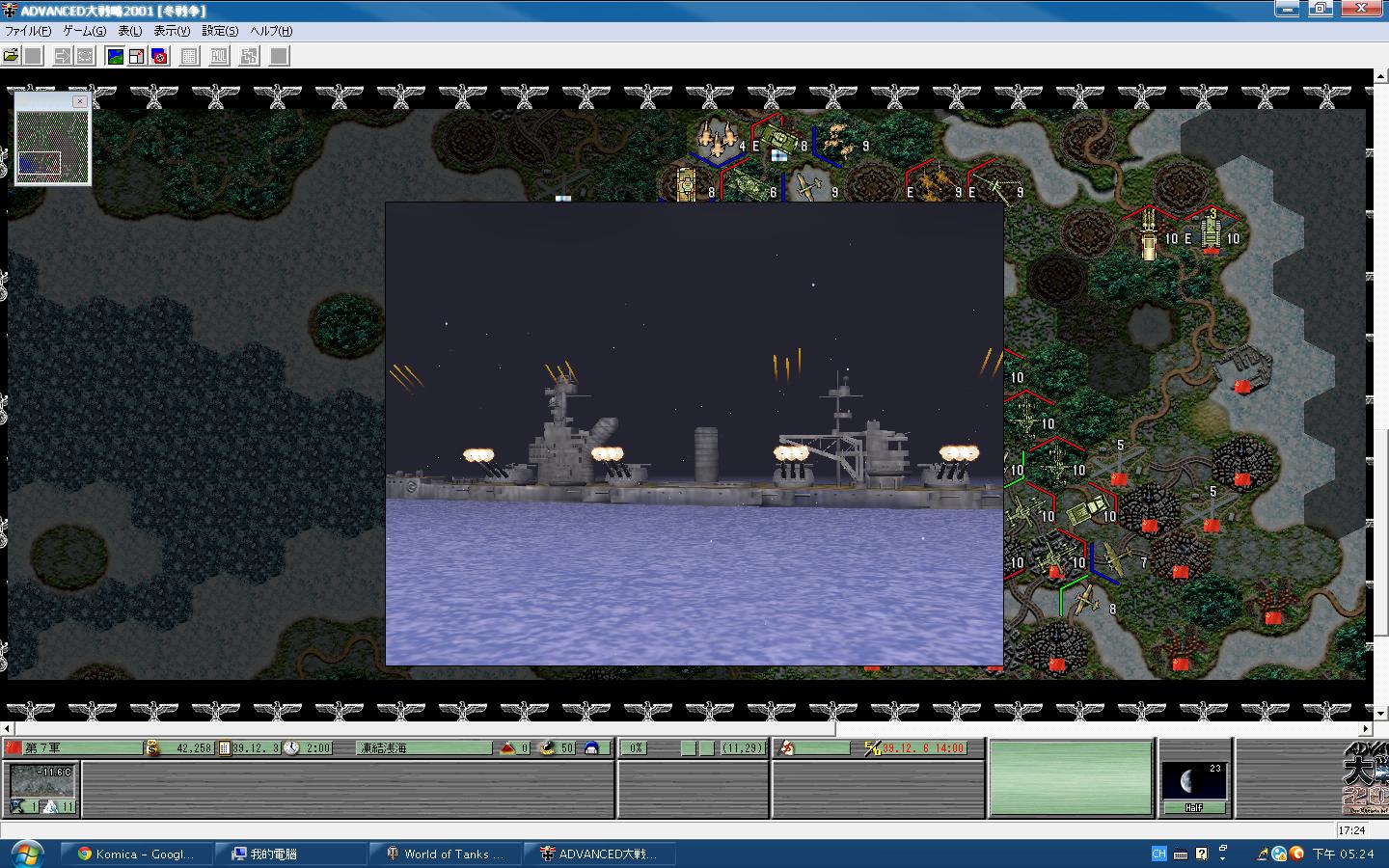Expand the 表示(V) menu
Viewport: 1389px width, 868px height.
[172, 31]
